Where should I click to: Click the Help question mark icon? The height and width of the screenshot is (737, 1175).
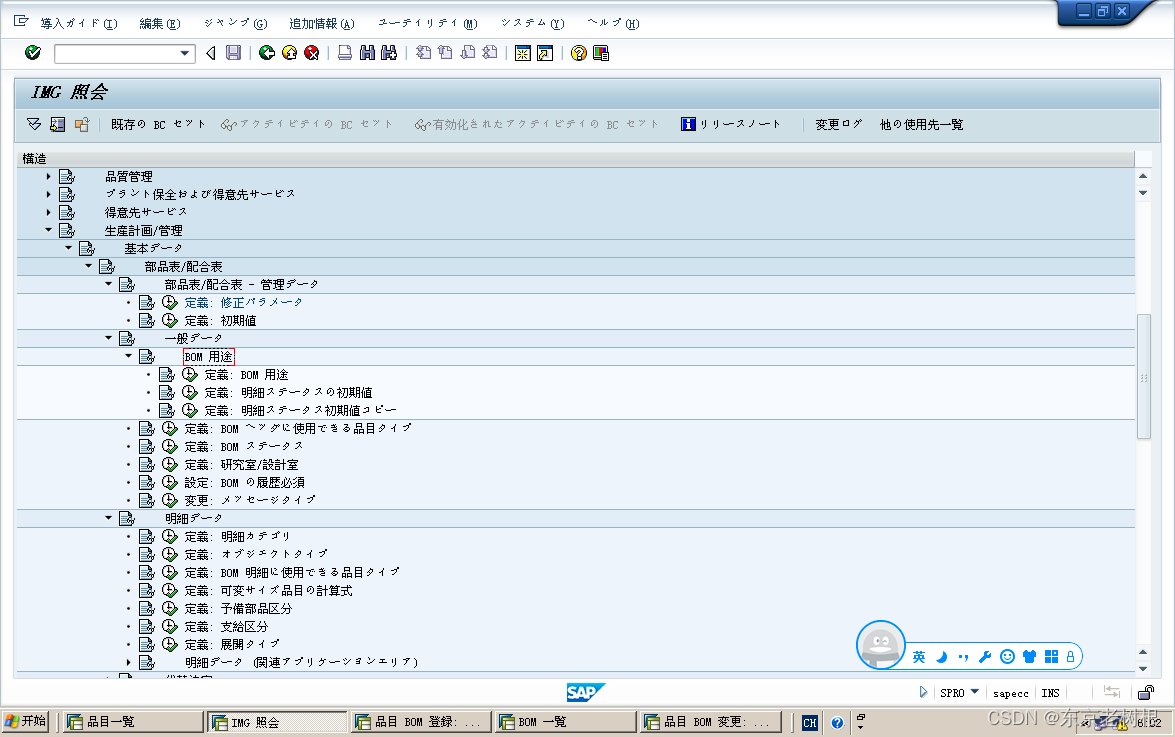(x=578, y=52)
